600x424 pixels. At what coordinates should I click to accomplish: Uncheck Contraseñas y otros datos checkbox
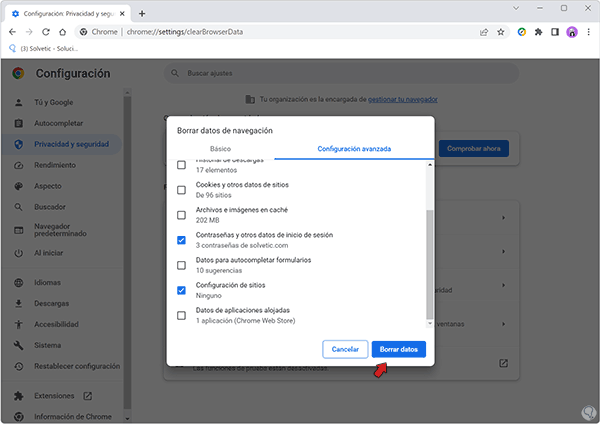[x=181, y=240]
